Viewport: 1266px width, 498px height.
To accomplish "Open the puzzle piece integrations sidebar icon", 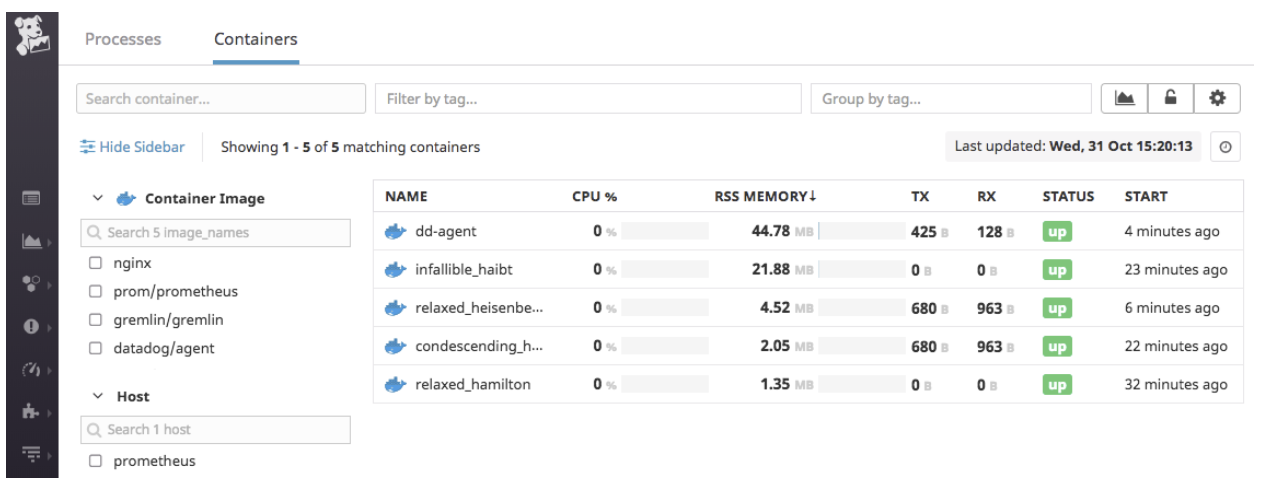I will tap(30, 412).
